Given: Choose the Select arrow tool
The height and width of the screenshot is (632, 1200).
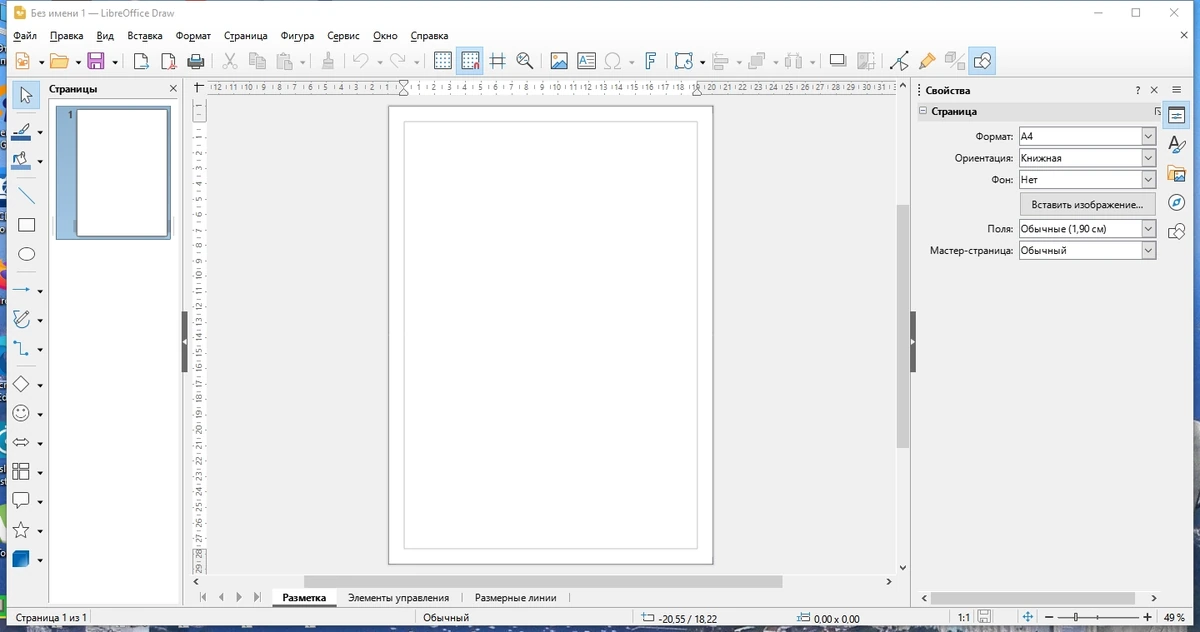Looking at the screenshot, I should point(26,95).
